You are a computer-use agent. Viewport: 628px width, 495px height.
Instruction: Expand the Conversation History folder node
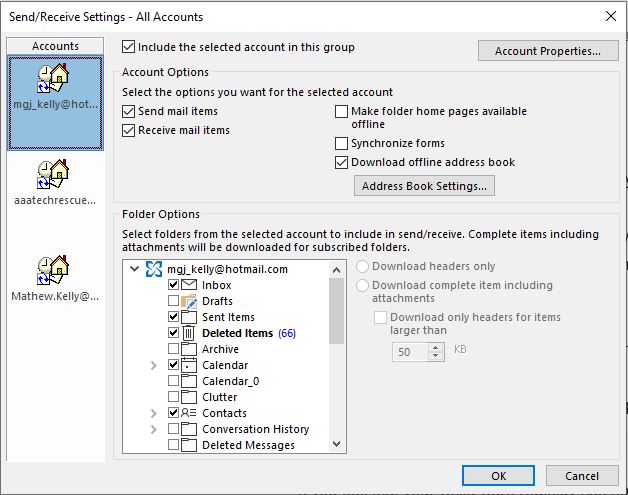(153, 429)
